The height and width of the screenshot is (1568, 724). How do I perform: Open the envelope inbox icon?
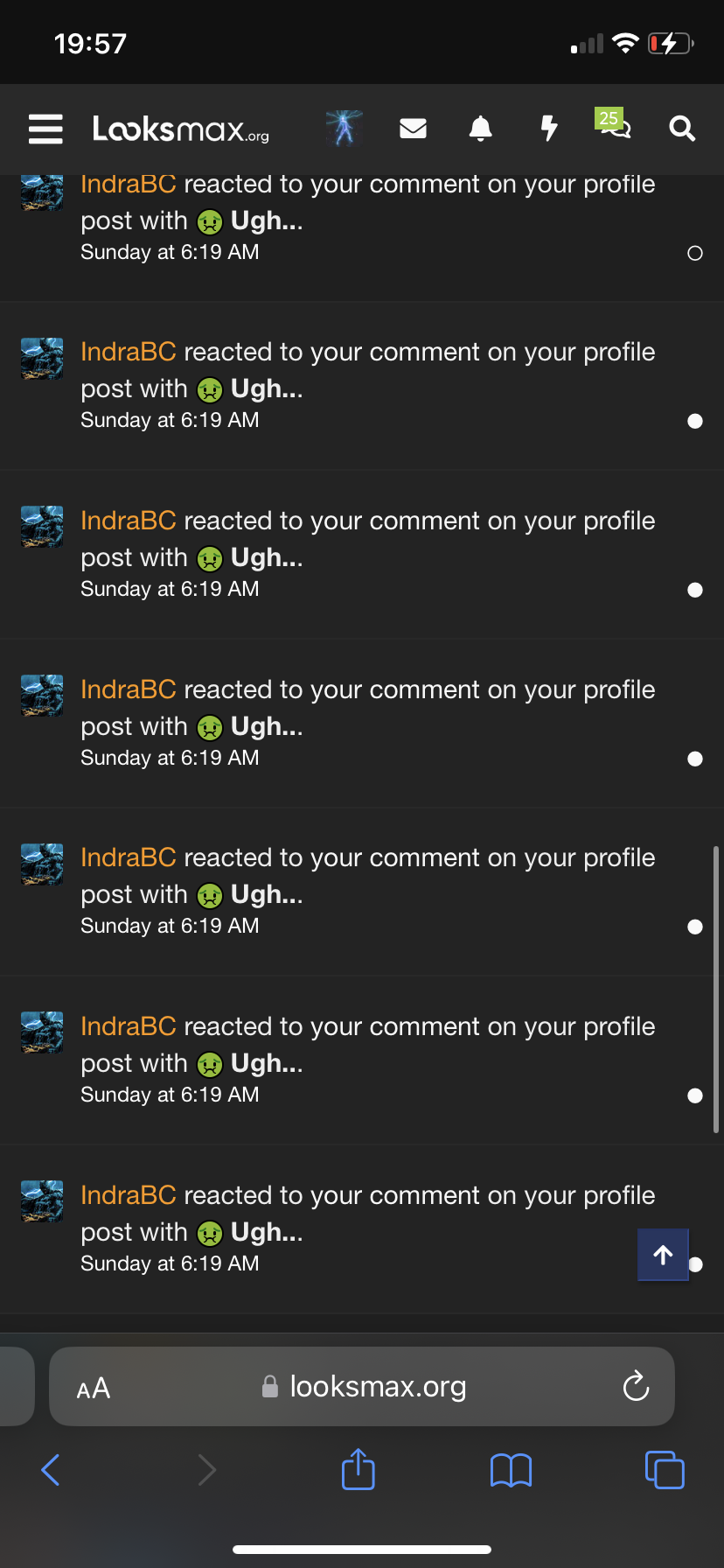(x=413, y=129)
